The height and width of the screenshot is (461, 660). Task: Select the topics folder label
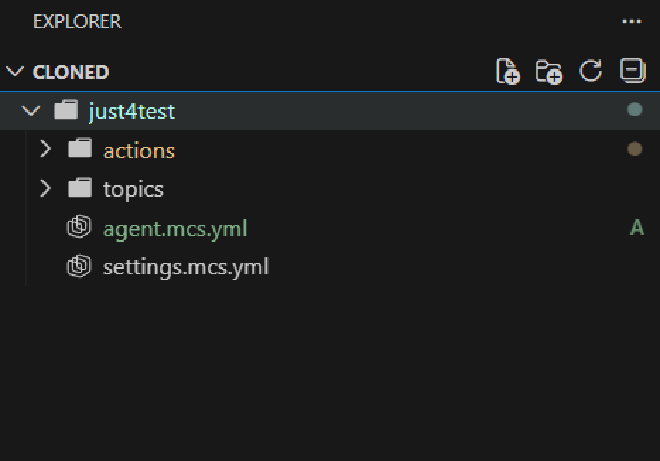coord(133,189)
